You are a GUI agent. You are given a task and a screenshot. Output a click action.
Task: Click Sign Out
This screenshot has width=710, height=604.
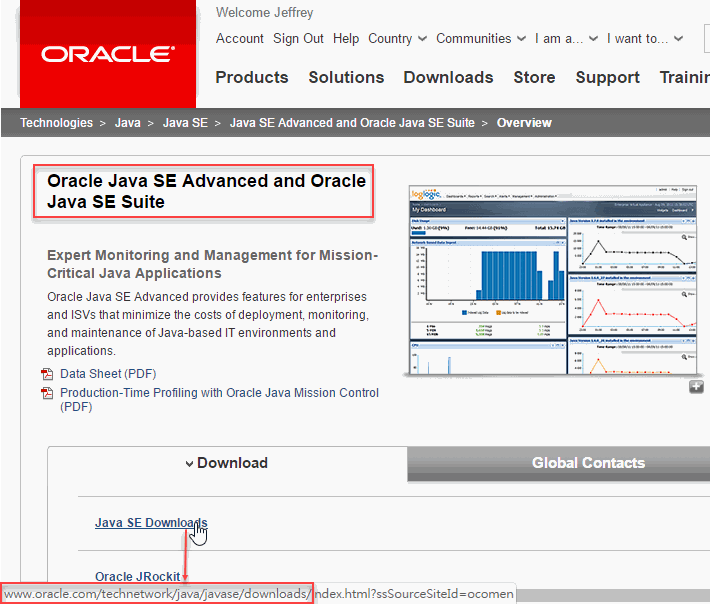(298, 38)
